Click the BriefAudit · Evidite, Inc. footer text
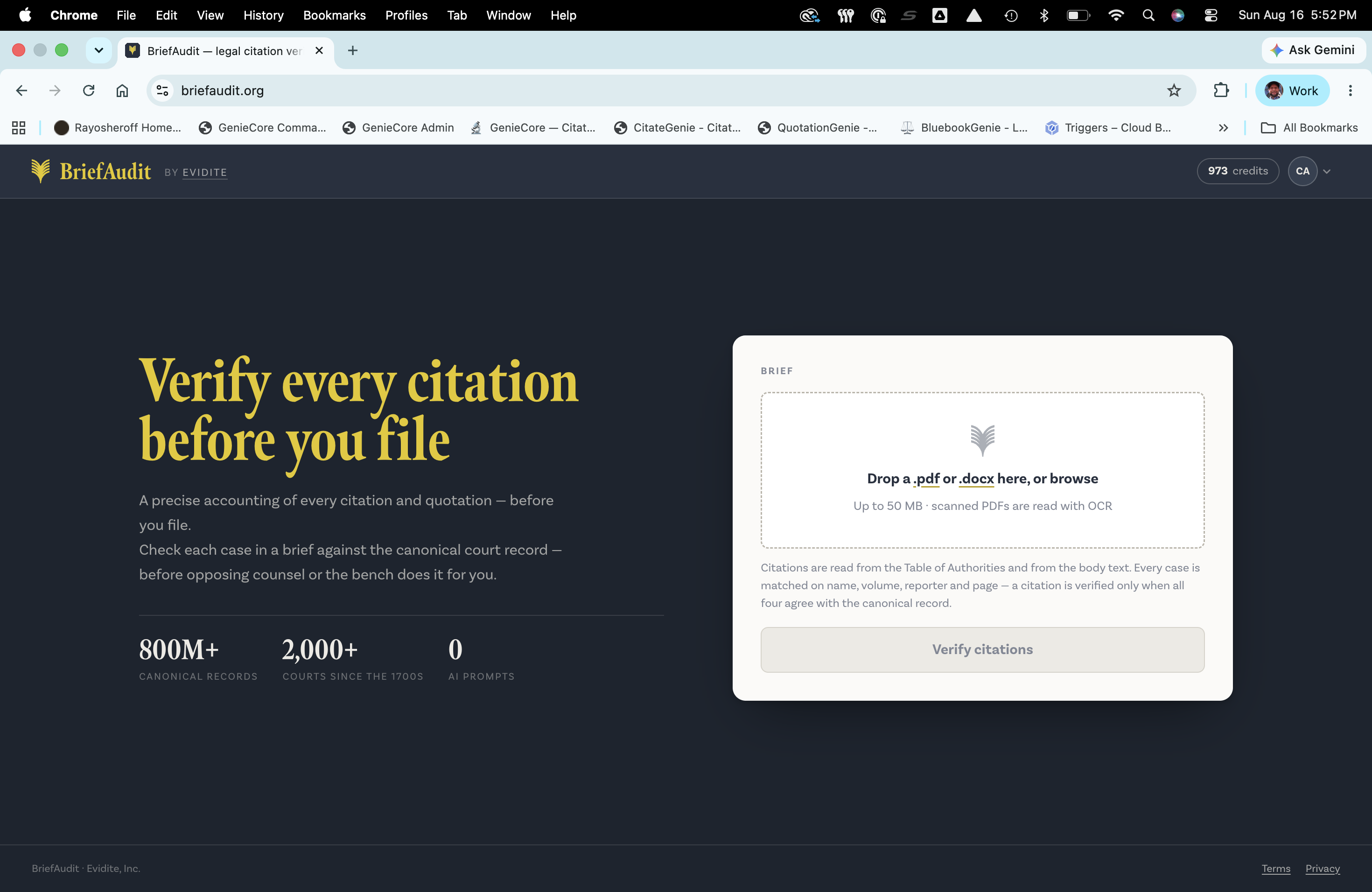1372x892 pixels. (86, 868)
